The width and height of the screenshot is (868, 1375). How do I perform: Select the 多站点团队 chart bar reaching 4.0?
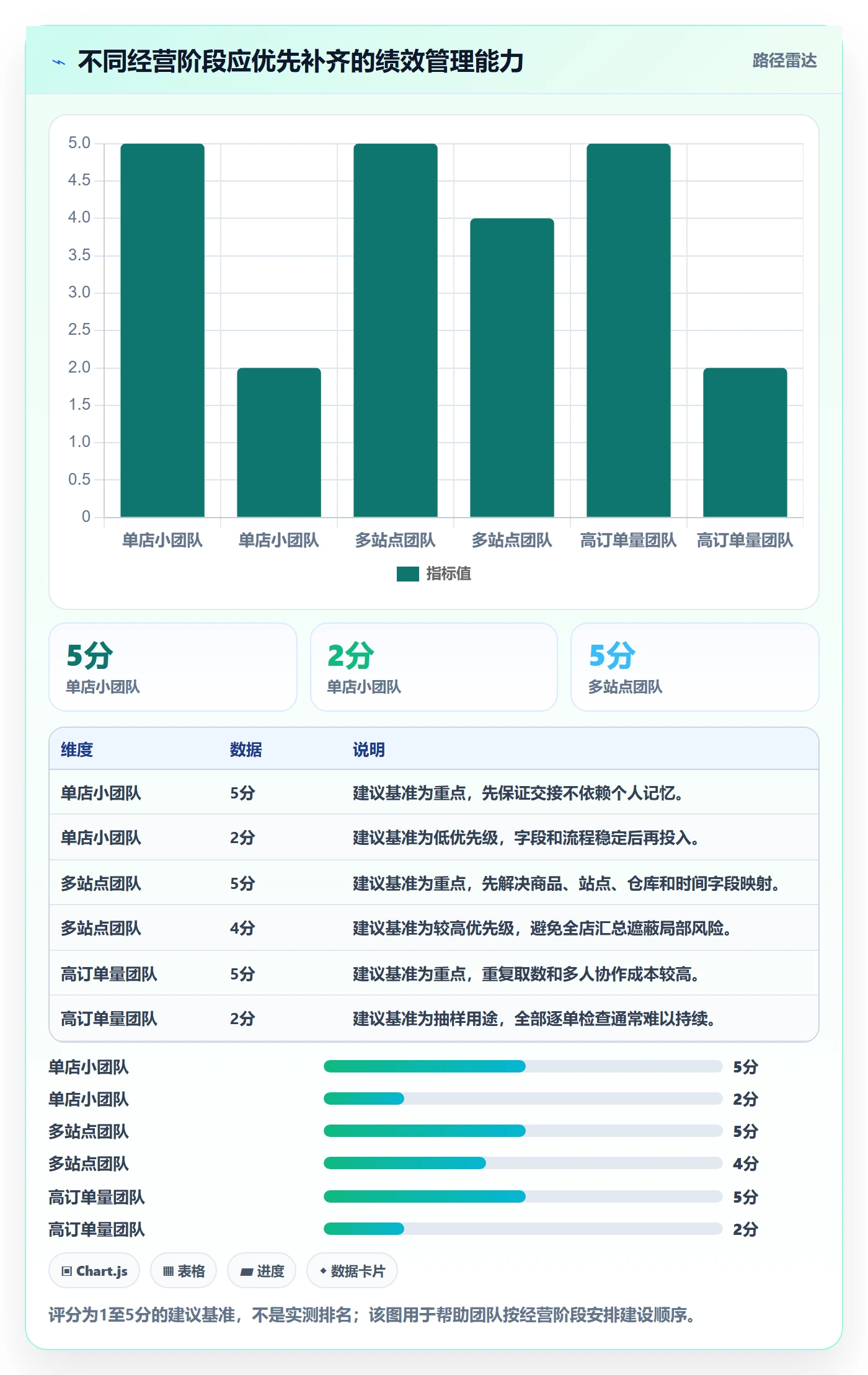pyautogui.click(x=512, y=368)
